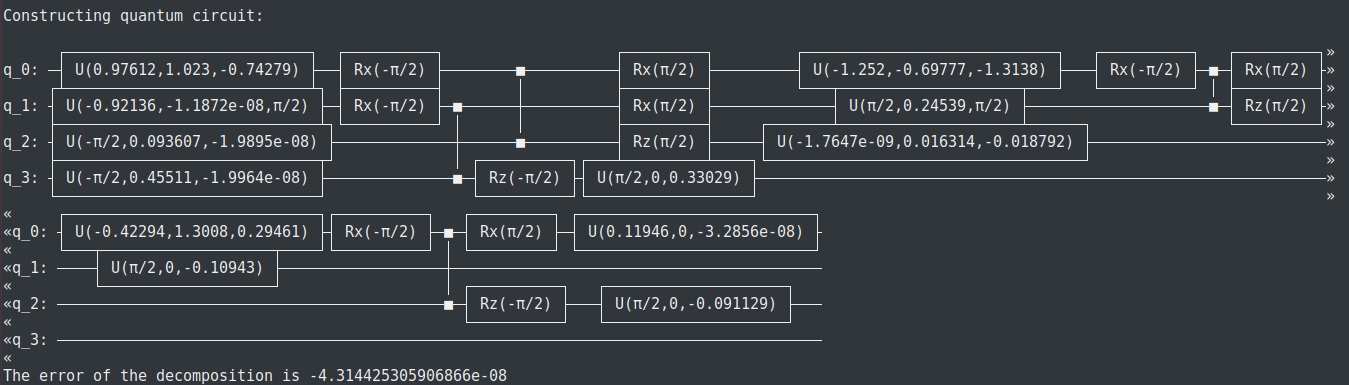Click gate U(π/2,0,-0.10943)

pyautogui.click(x=187, y=268)
